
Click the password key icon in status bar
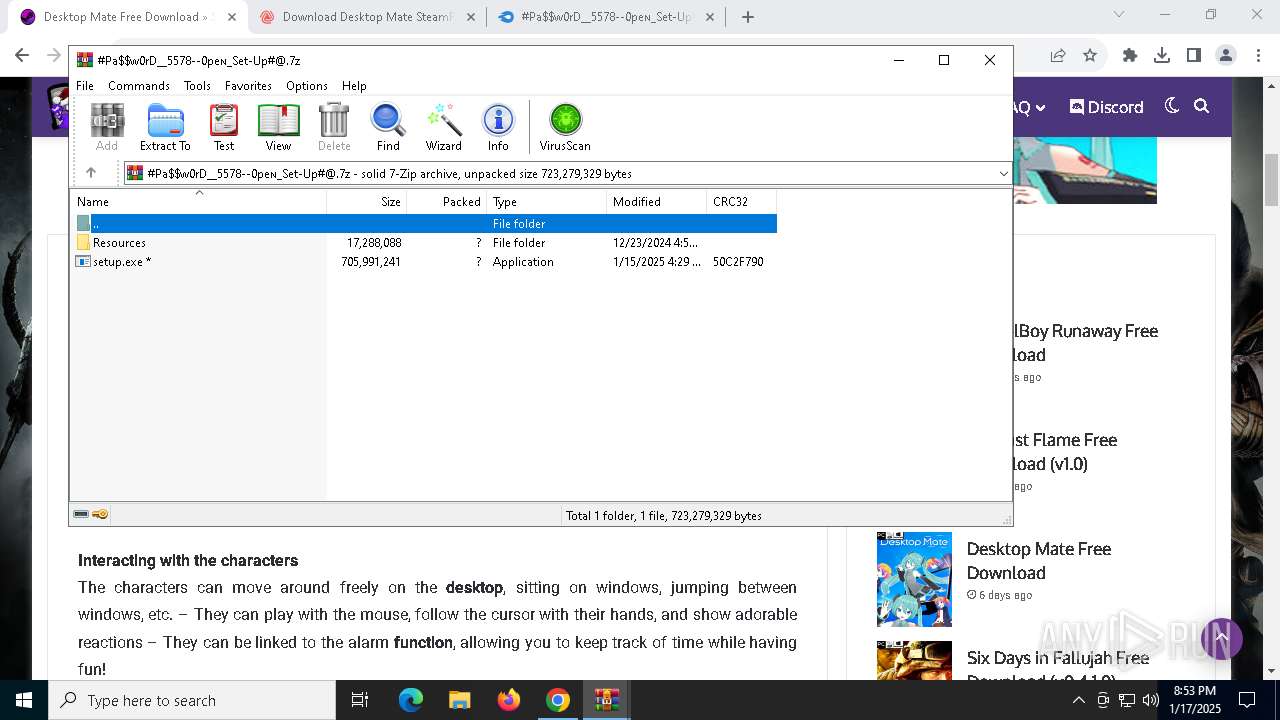coord(100,514)
